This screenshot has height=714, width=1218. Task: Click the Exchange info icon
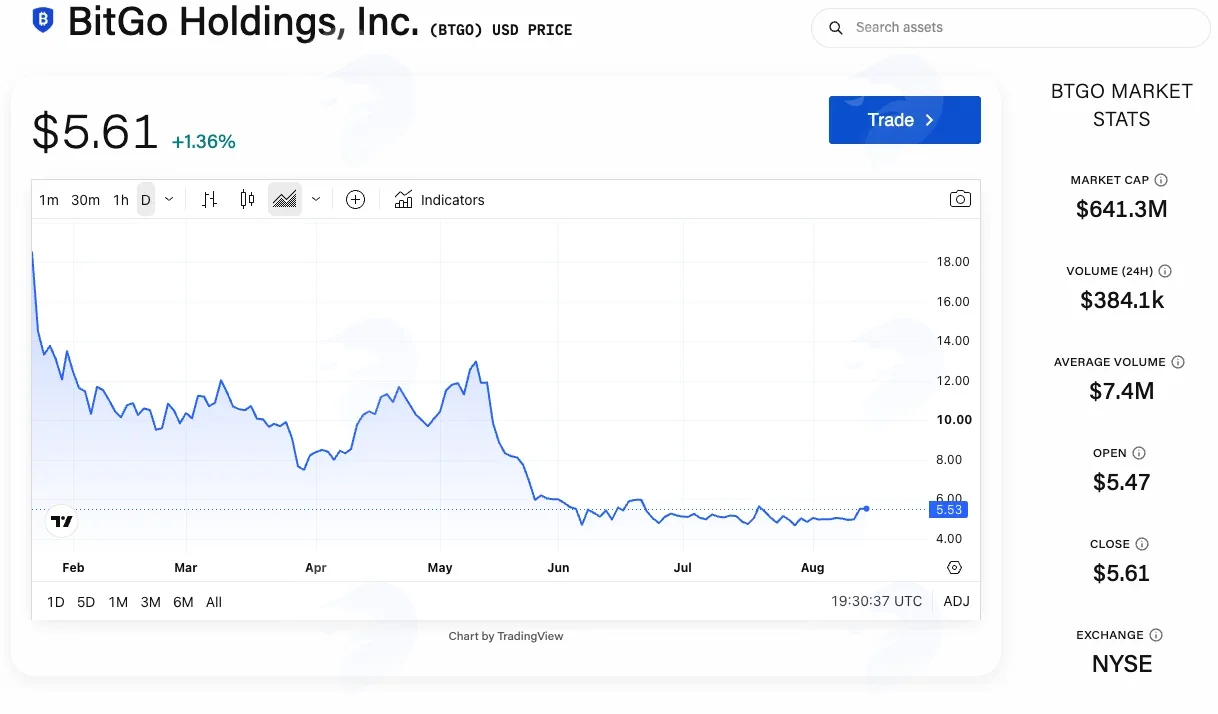[1156, 635]
